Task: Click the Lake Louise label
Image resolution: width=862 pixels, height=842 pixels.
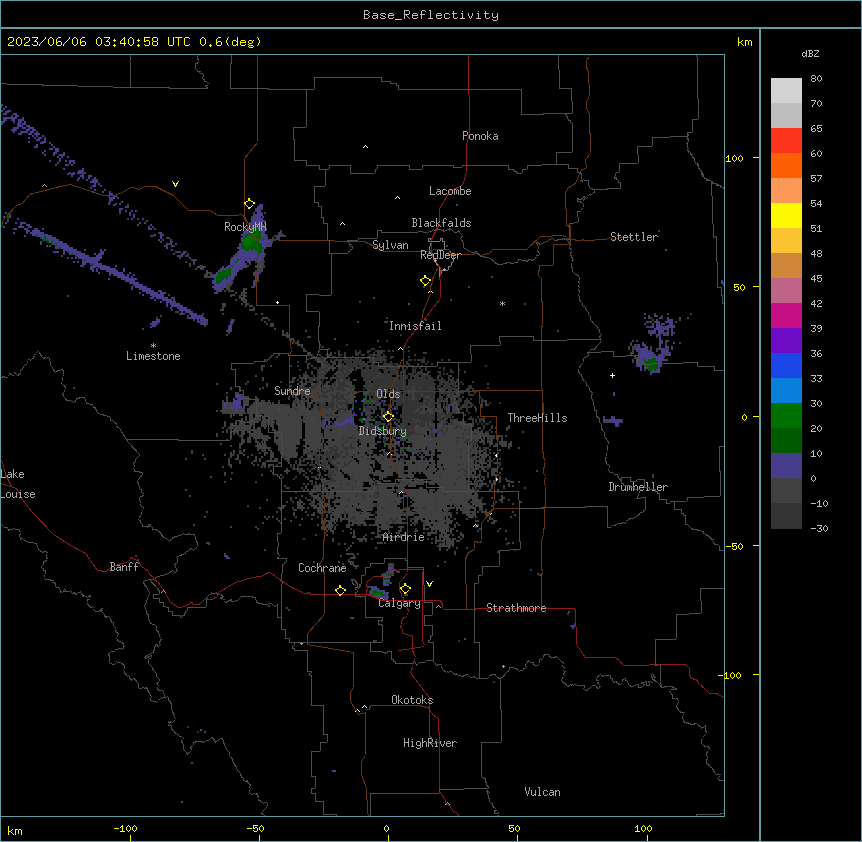Action: (18, 484)
